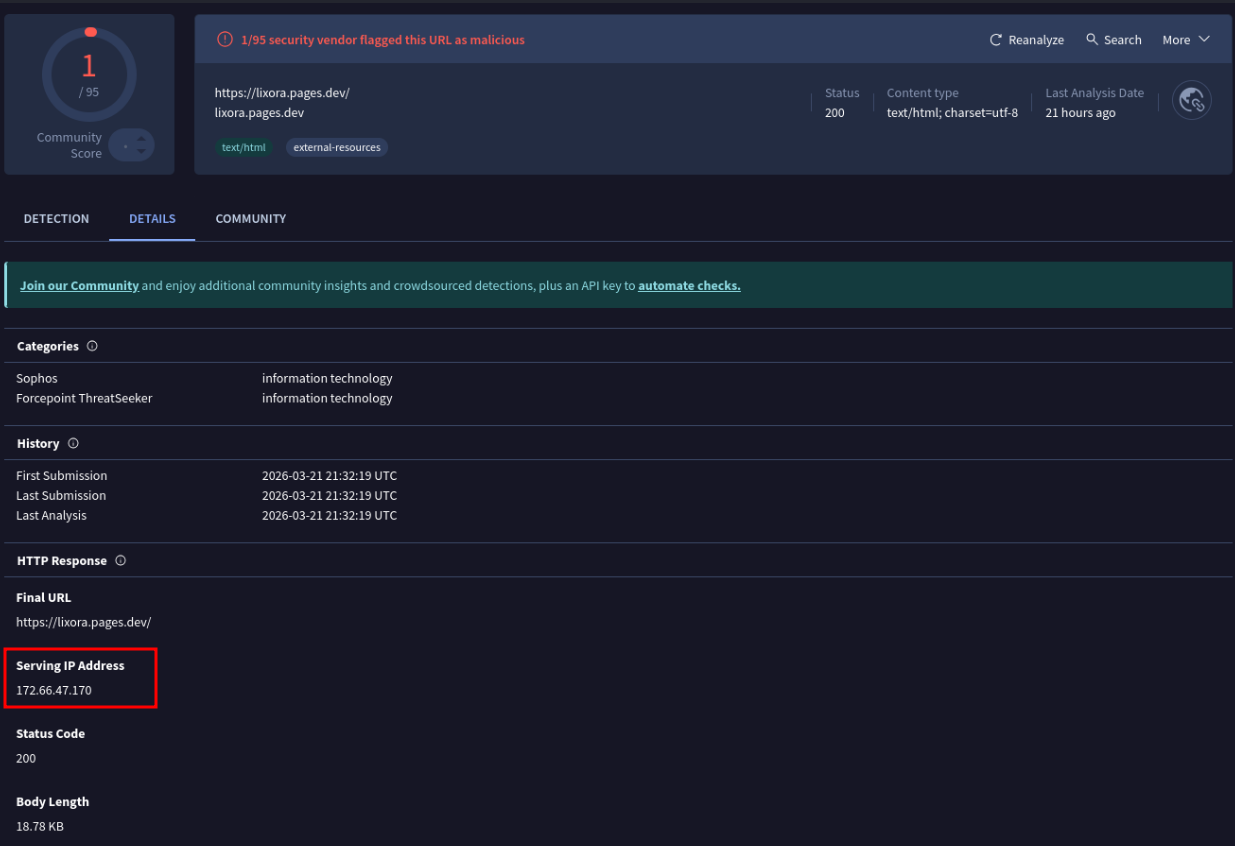Click the detection score circle gauge
This screenshot has width=1235, height=846.
coord(89,75)
